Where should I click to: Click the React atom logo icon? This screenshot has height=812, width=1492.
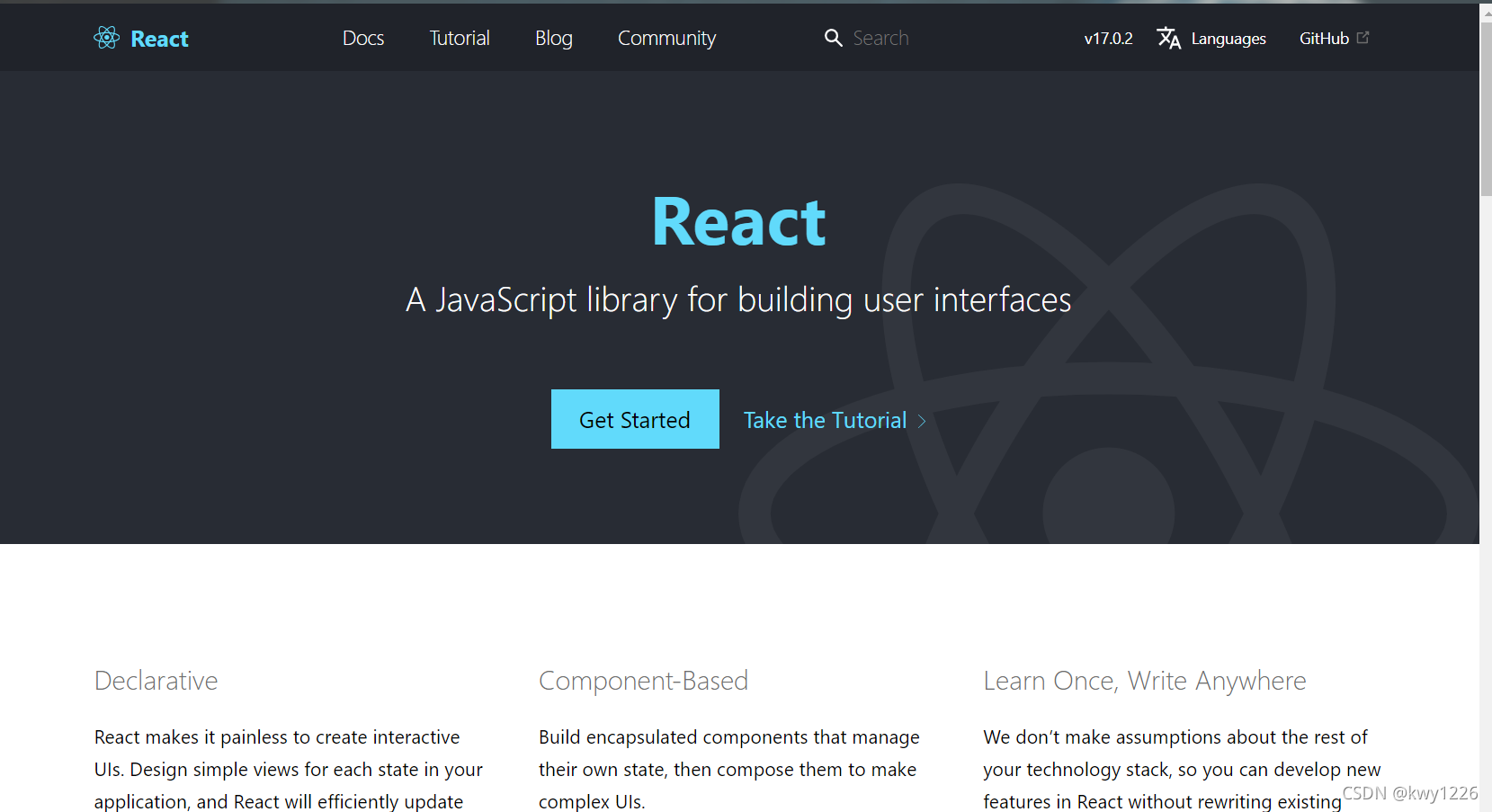pyautogui.click(x=107, y=38)
